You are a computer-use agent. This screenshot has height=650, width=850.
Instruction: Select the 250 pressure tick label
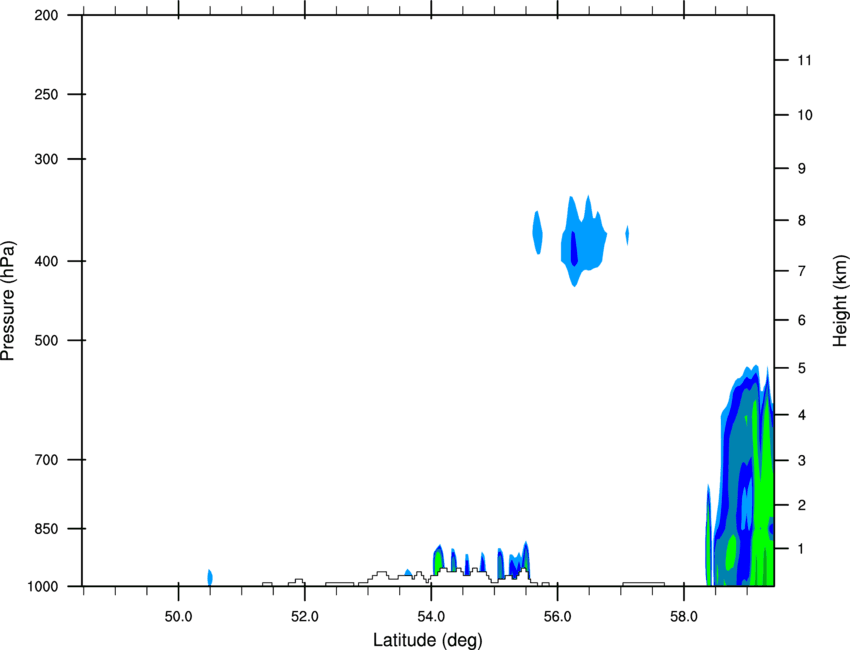pos(46,94)
